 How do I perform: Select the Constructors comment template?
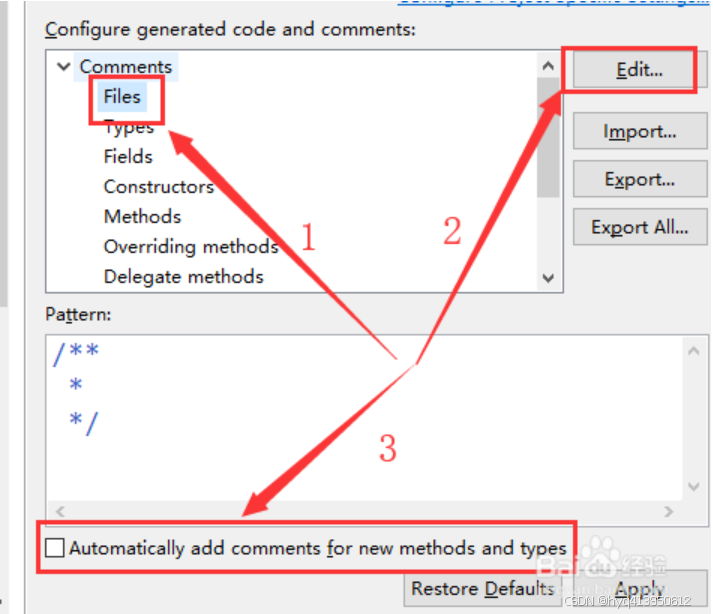click(x=159, y=186)
